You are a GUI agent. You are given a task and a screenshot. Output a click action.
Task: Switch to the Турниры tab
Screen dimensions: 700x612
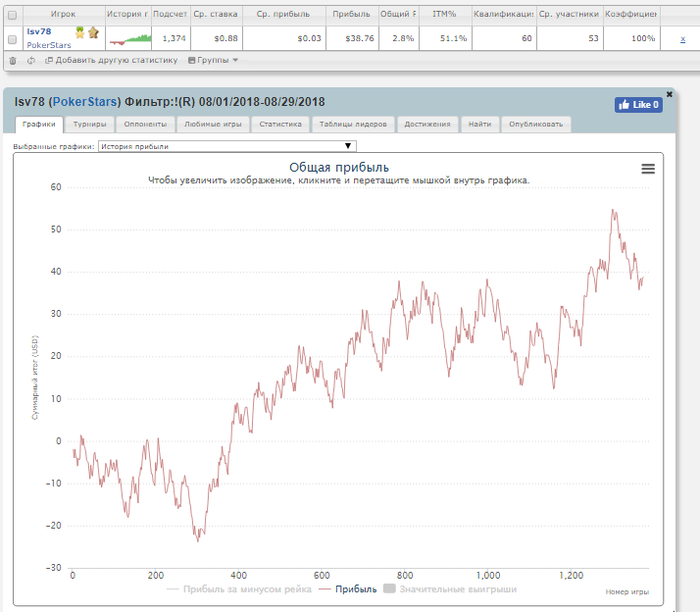(90, 124)
